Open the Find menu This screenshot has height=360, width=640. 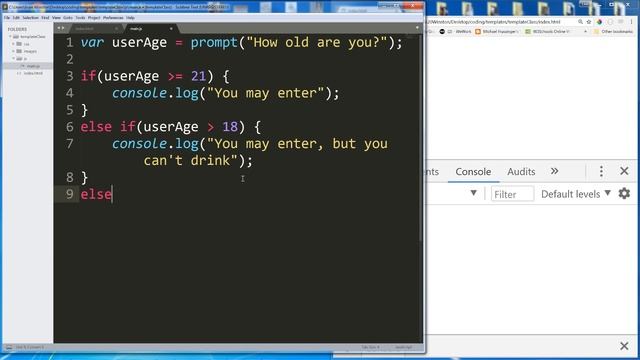[45, 18]
